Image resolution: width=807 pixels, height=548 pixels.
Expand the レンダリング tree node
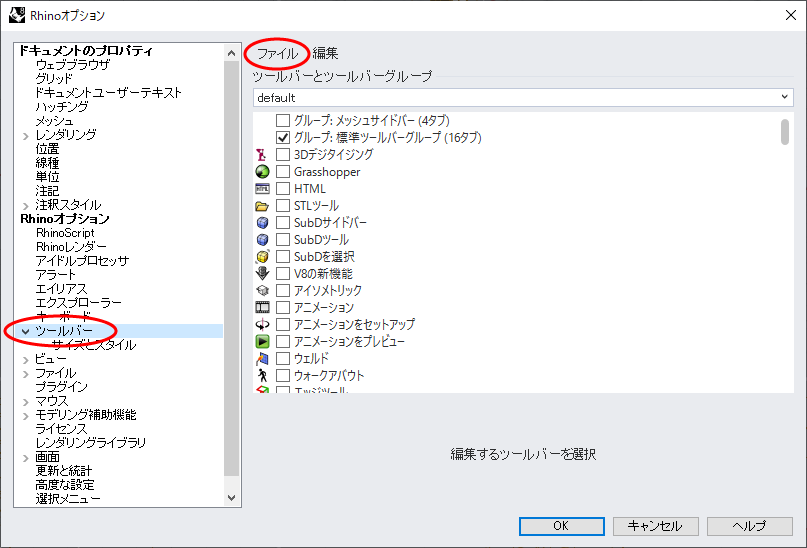click(25, 135)
